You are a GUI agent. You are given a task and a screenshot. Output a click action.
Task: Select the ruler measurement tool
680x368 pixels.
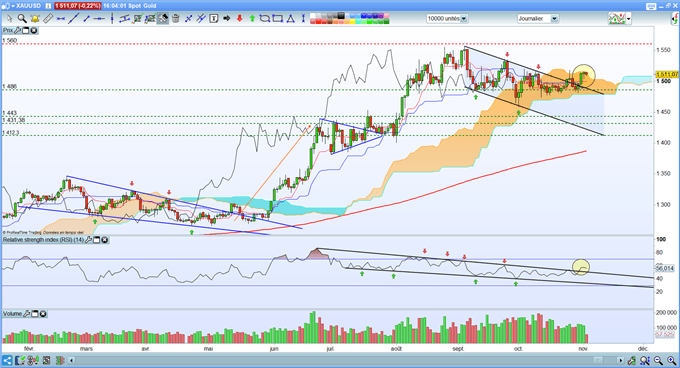click(x=48, y=19)
